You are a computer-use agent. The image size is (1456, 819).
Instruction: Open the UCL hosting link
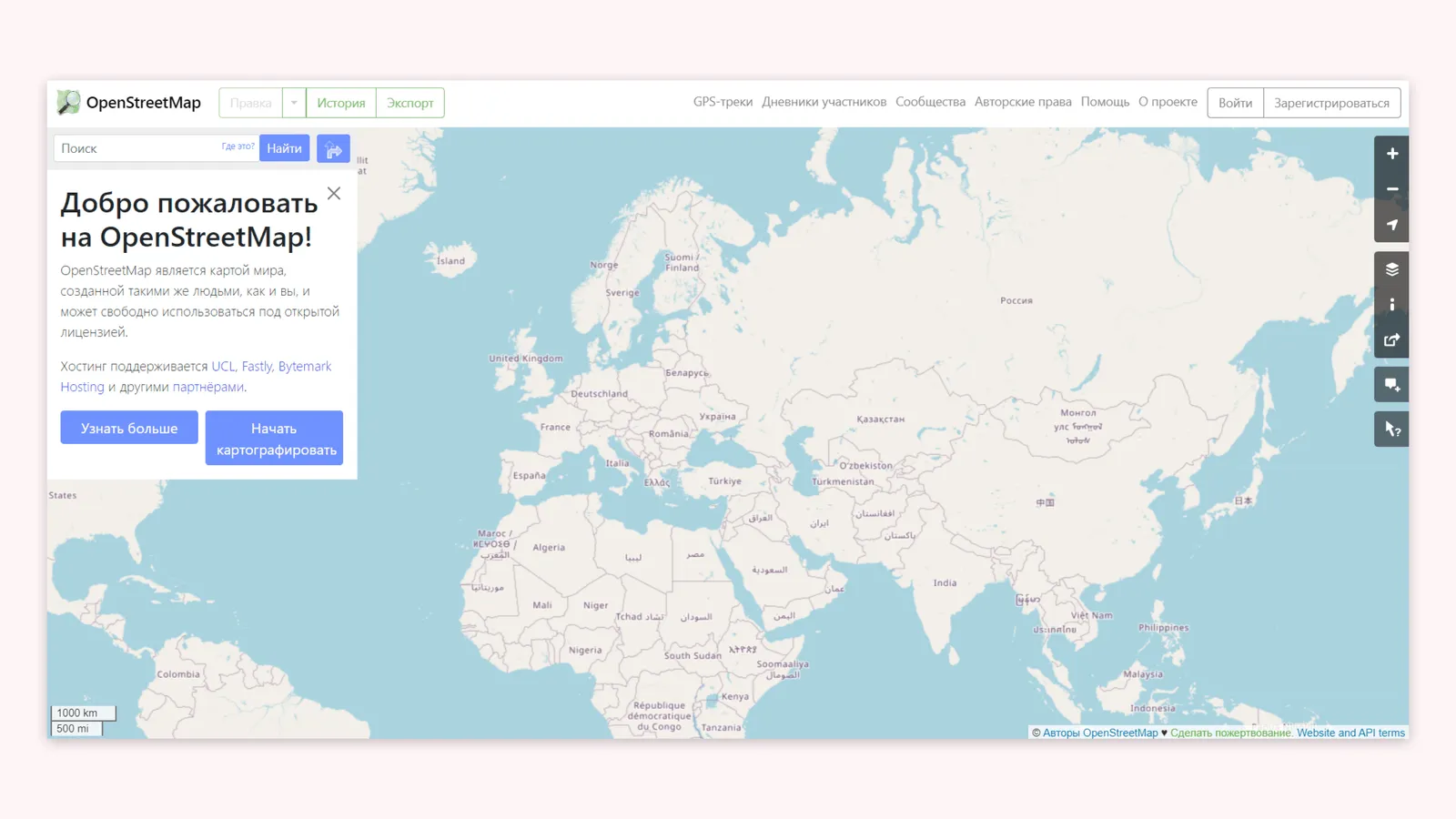point(223,366)
